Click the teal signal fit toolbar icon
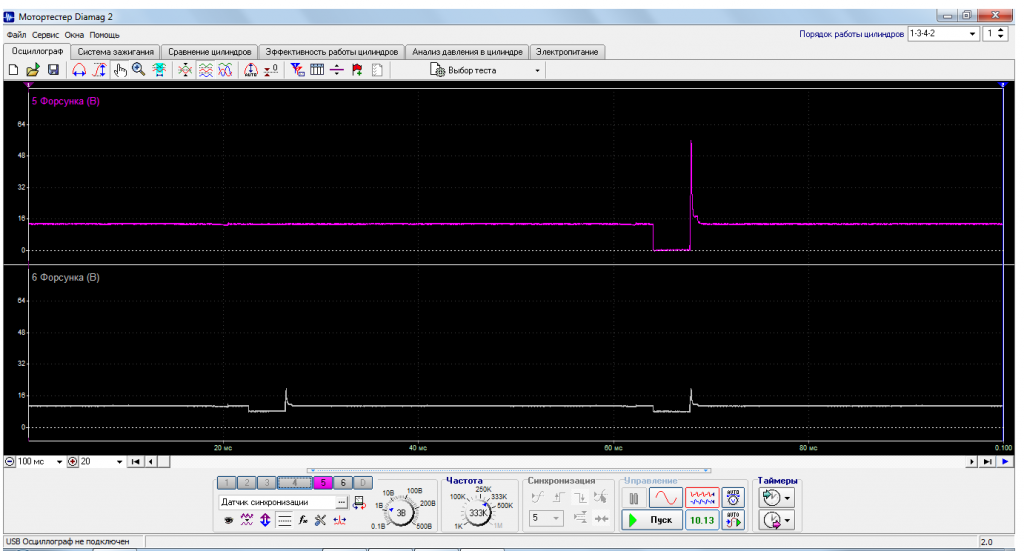This screenshot has width=1024, height=551. pos(159,70)
